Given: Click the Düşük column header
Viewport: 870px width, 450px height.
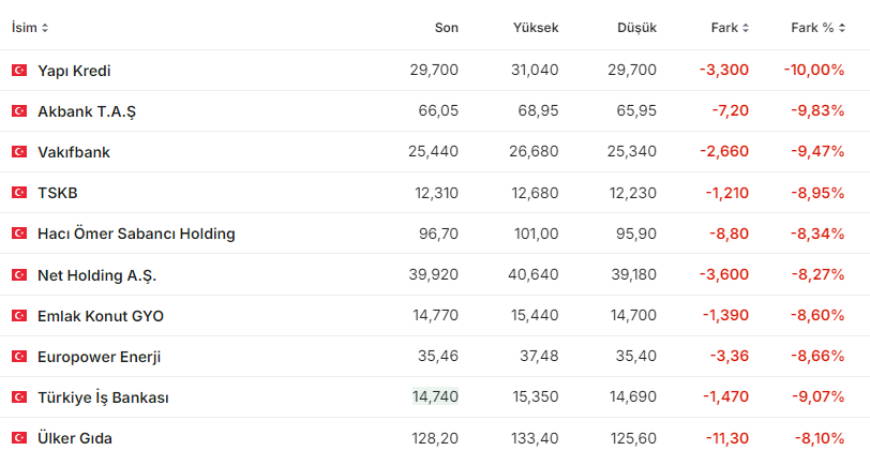Looking at the screenshot, I should point(636,28).
